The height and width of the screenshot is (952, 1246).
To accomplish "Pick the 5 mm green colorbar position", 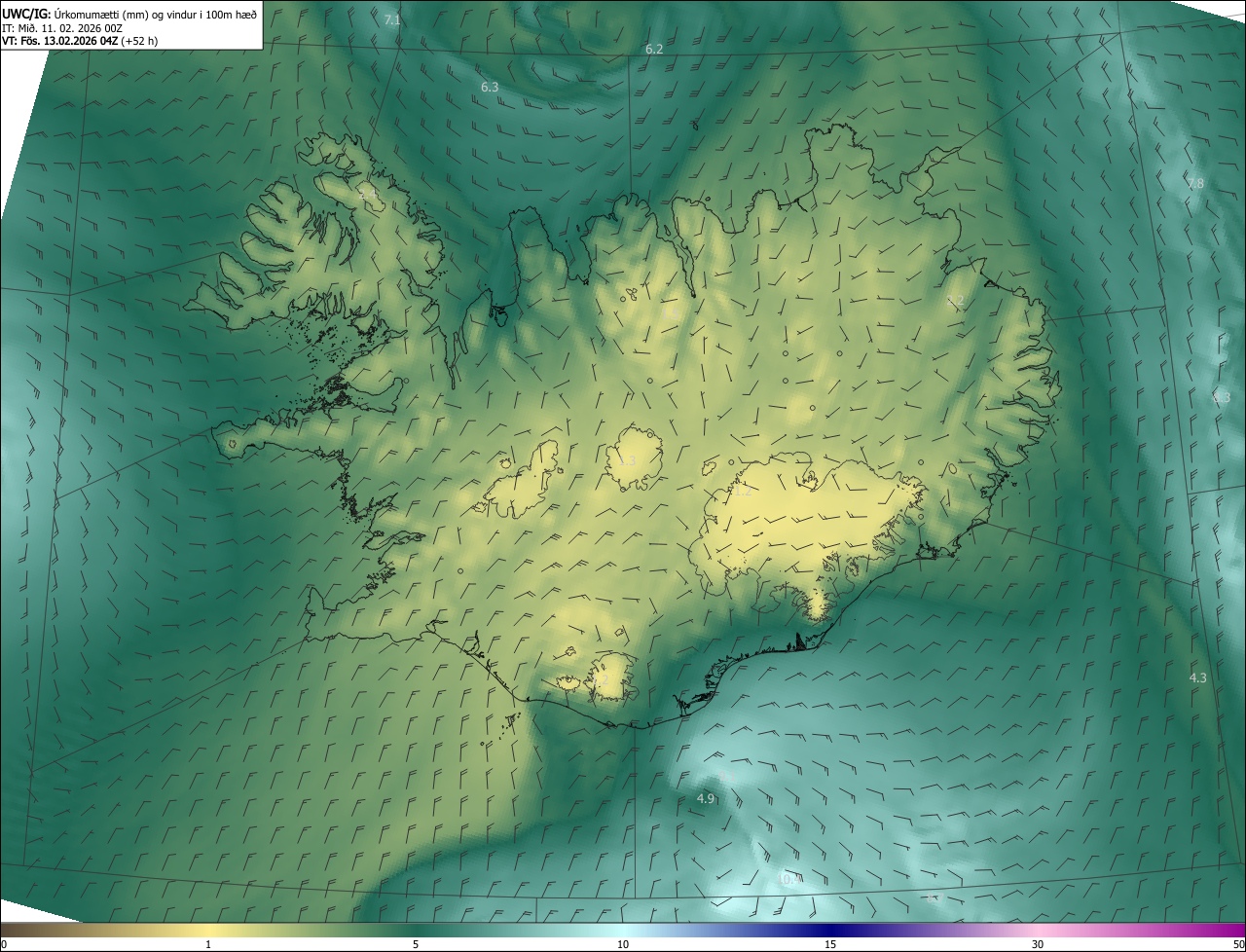I will tap(416, 944).
